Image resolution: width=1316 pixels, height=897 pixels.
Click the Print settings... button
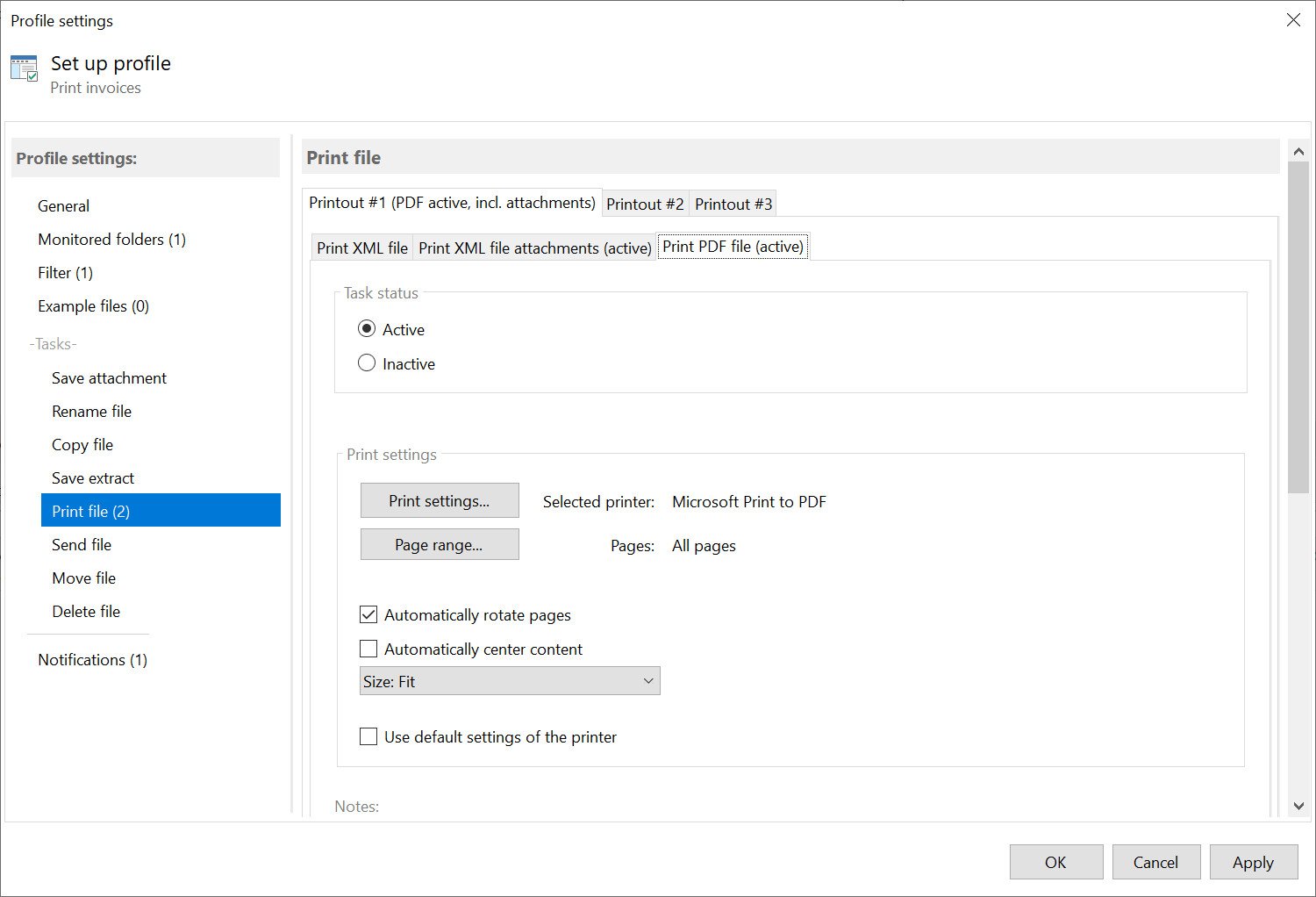(x=440, y=501)
